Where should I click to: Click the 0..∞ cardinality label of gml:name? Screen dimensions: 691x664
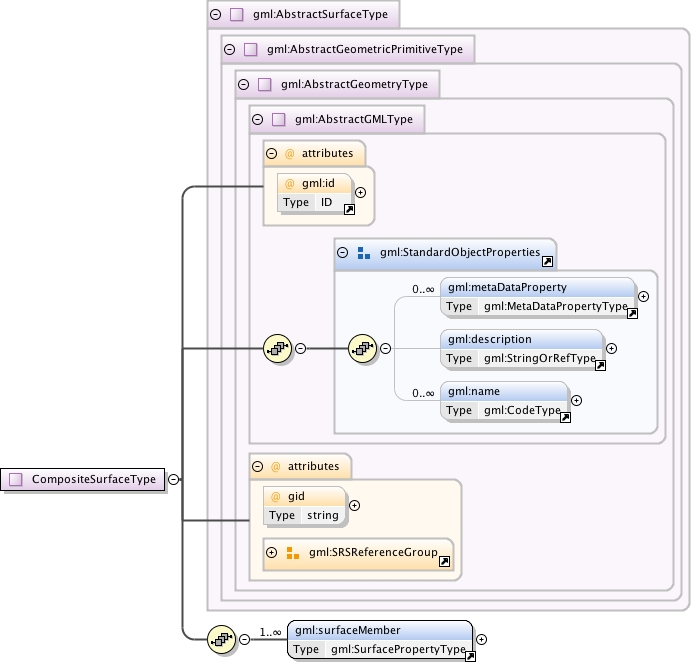[x=423, y=393]
